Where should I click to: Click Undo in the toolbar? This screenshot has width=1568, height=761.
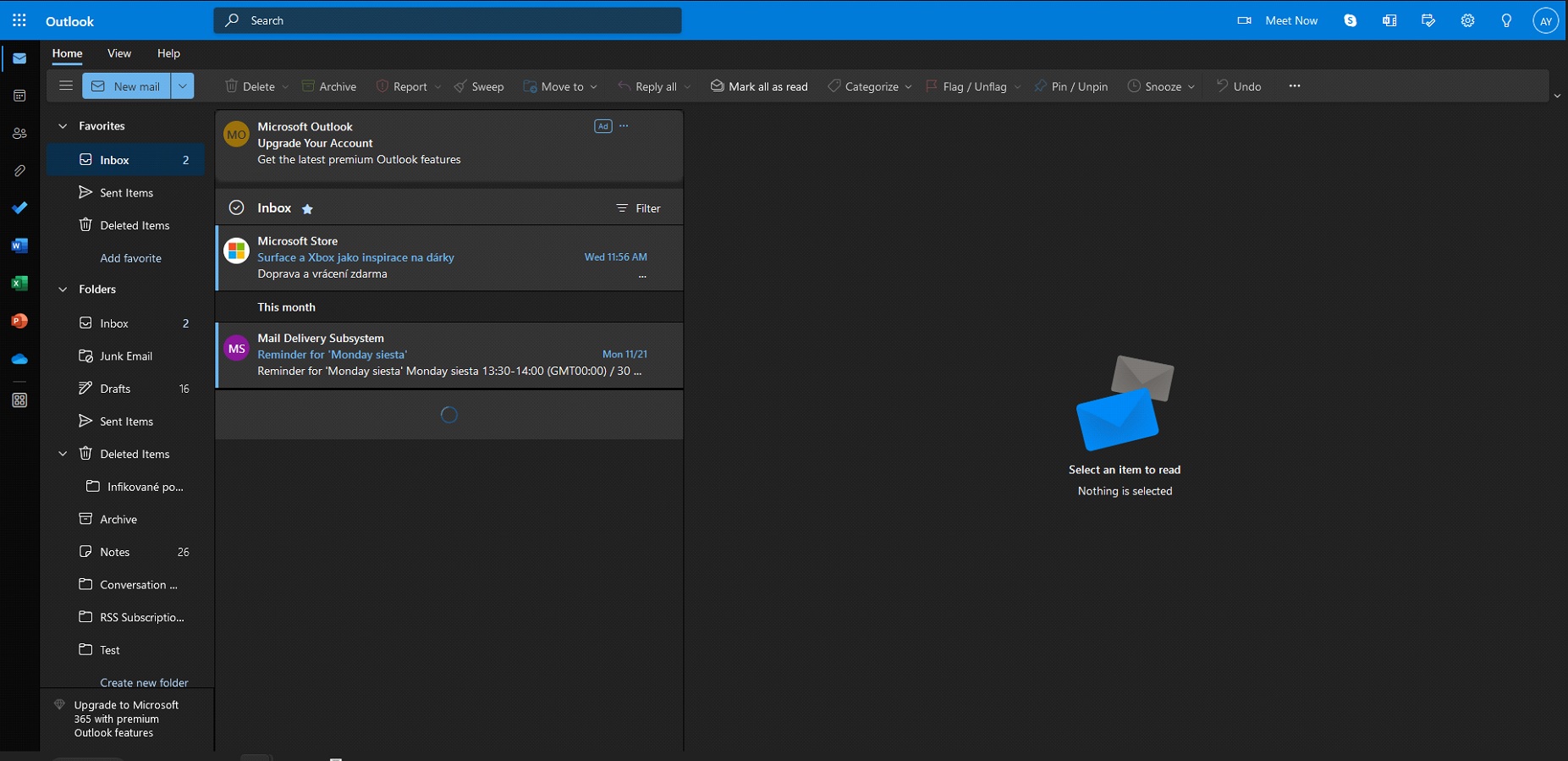point(1239,86)
